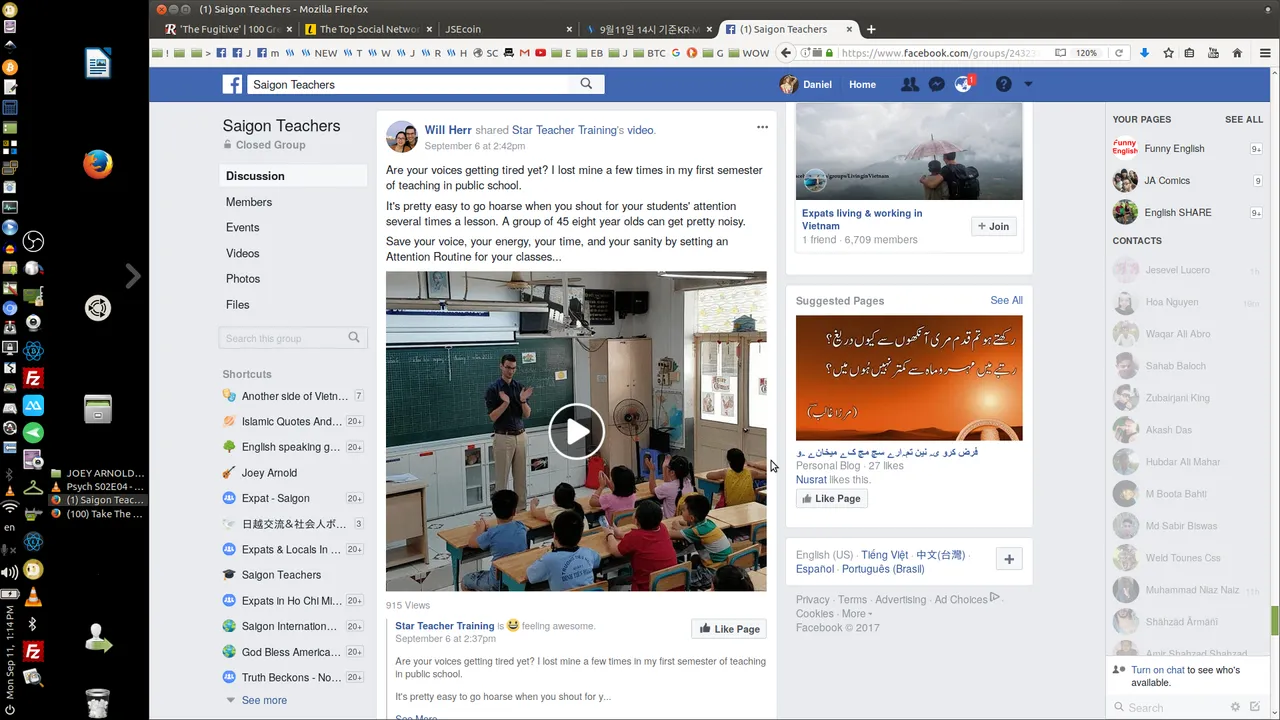
Task: Expand the account settings dropdown arrow
Action: (x=1028, y=85)
